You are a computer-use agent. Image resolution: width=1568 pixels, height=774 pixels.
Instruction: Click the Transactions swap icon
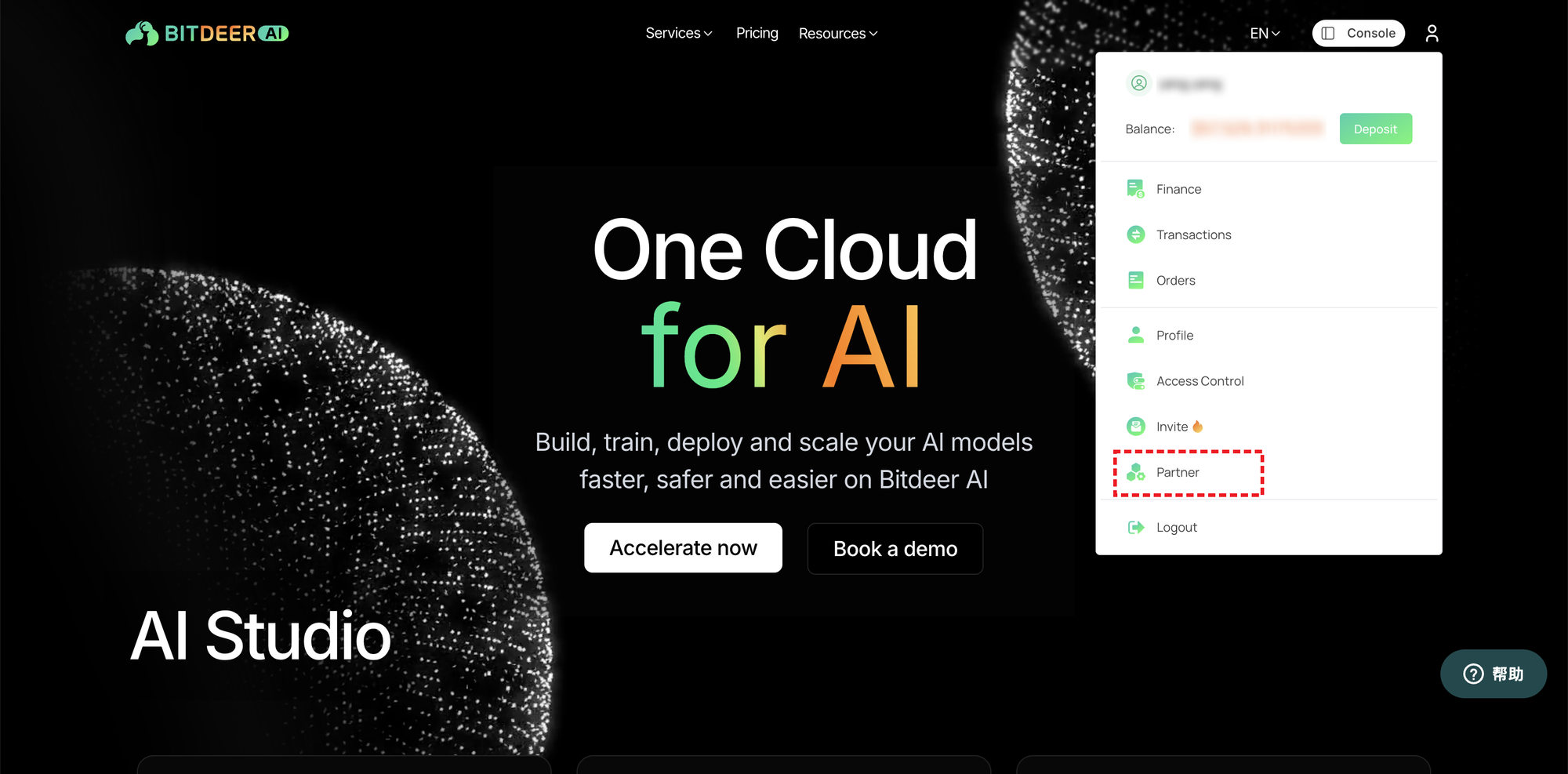(1135, 234)
